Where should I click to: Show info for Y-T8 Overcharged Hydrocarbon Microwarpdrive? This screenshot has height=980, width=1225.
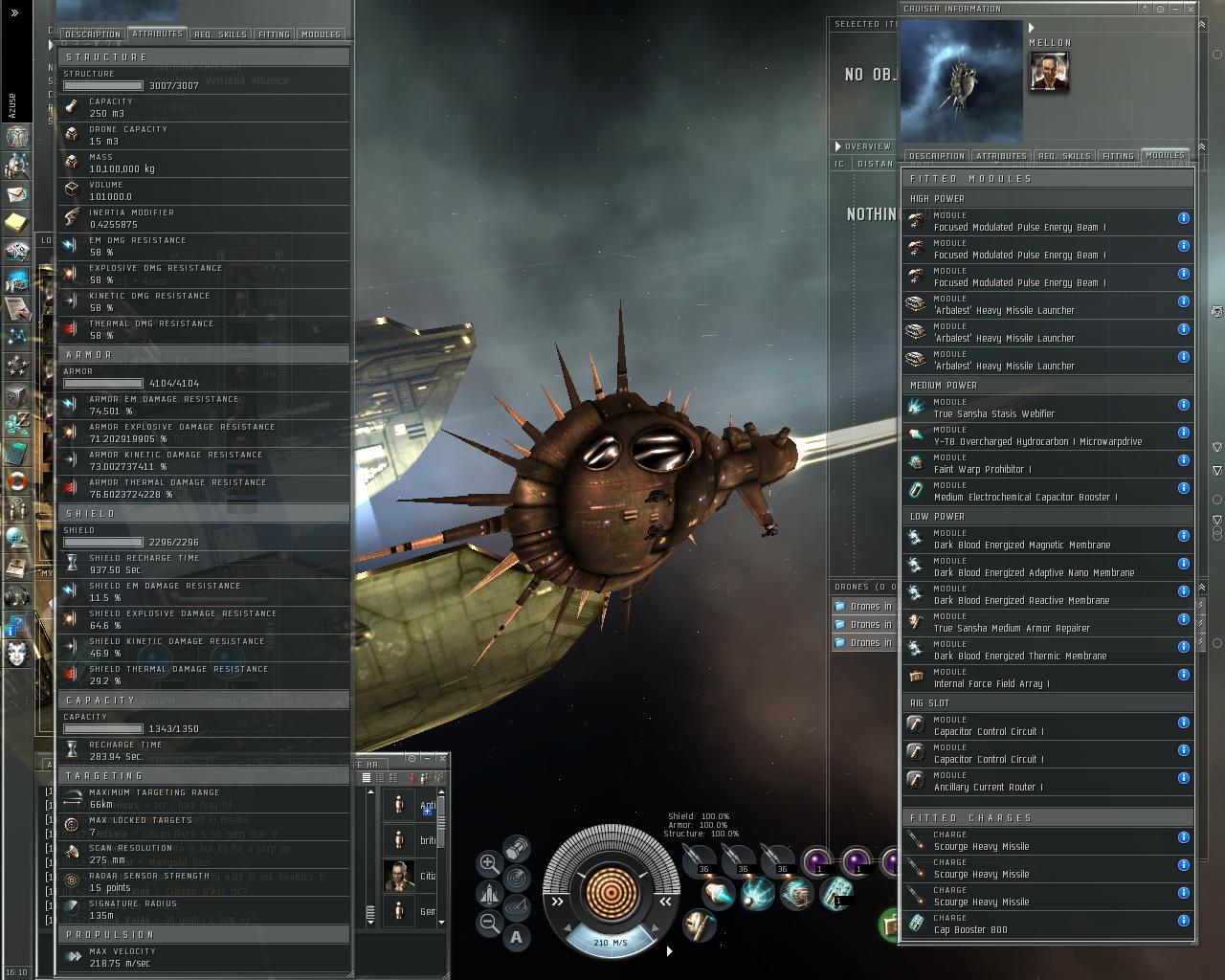(1184, 434)
